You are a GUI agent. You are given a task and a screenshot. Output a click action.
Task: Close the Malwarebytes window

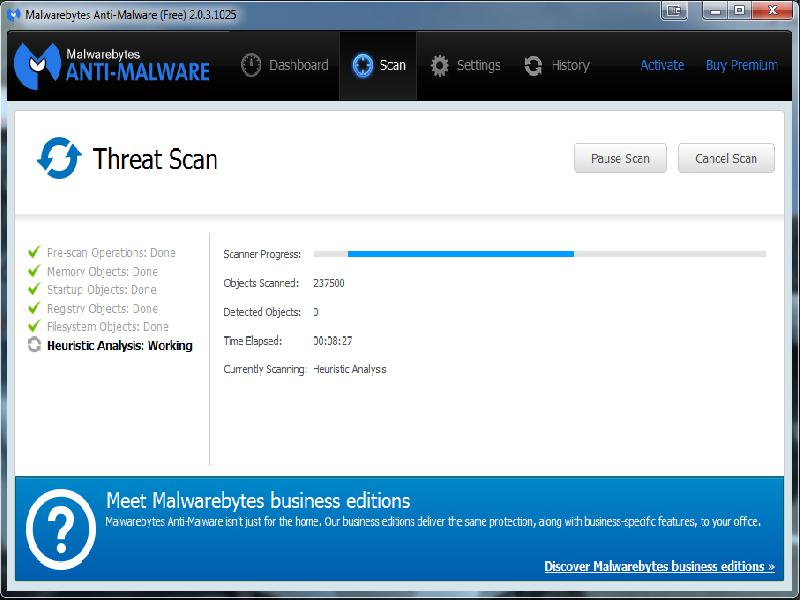pyautogui.click(x=772, y=11)
